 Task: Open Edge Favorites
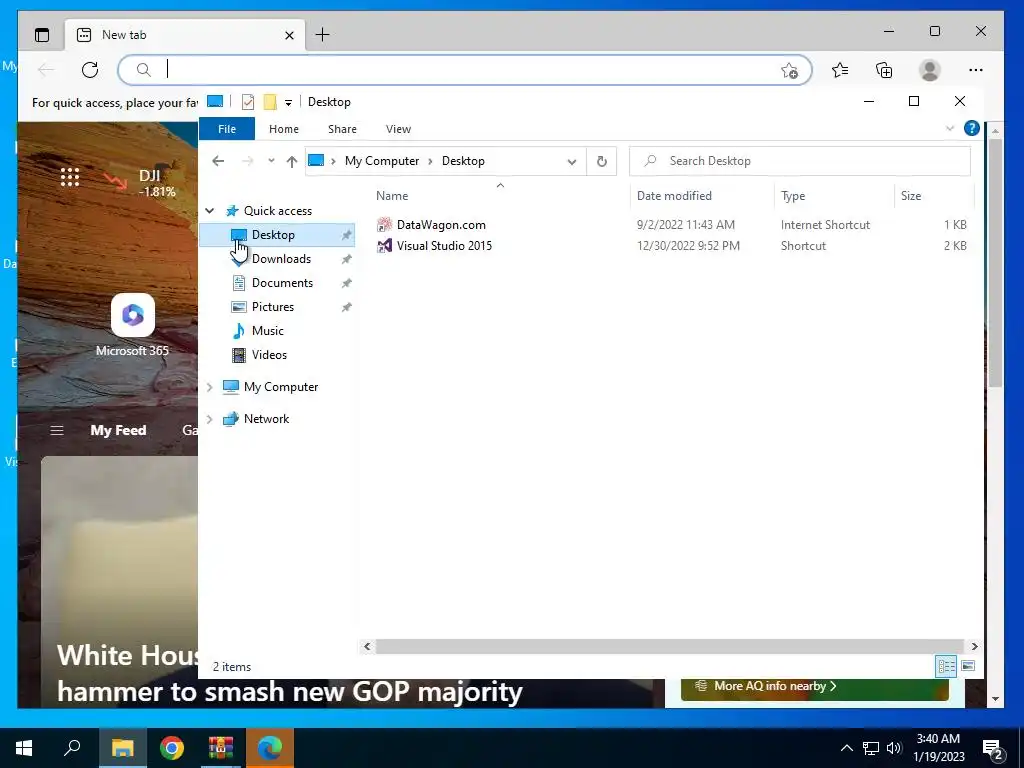840,70
